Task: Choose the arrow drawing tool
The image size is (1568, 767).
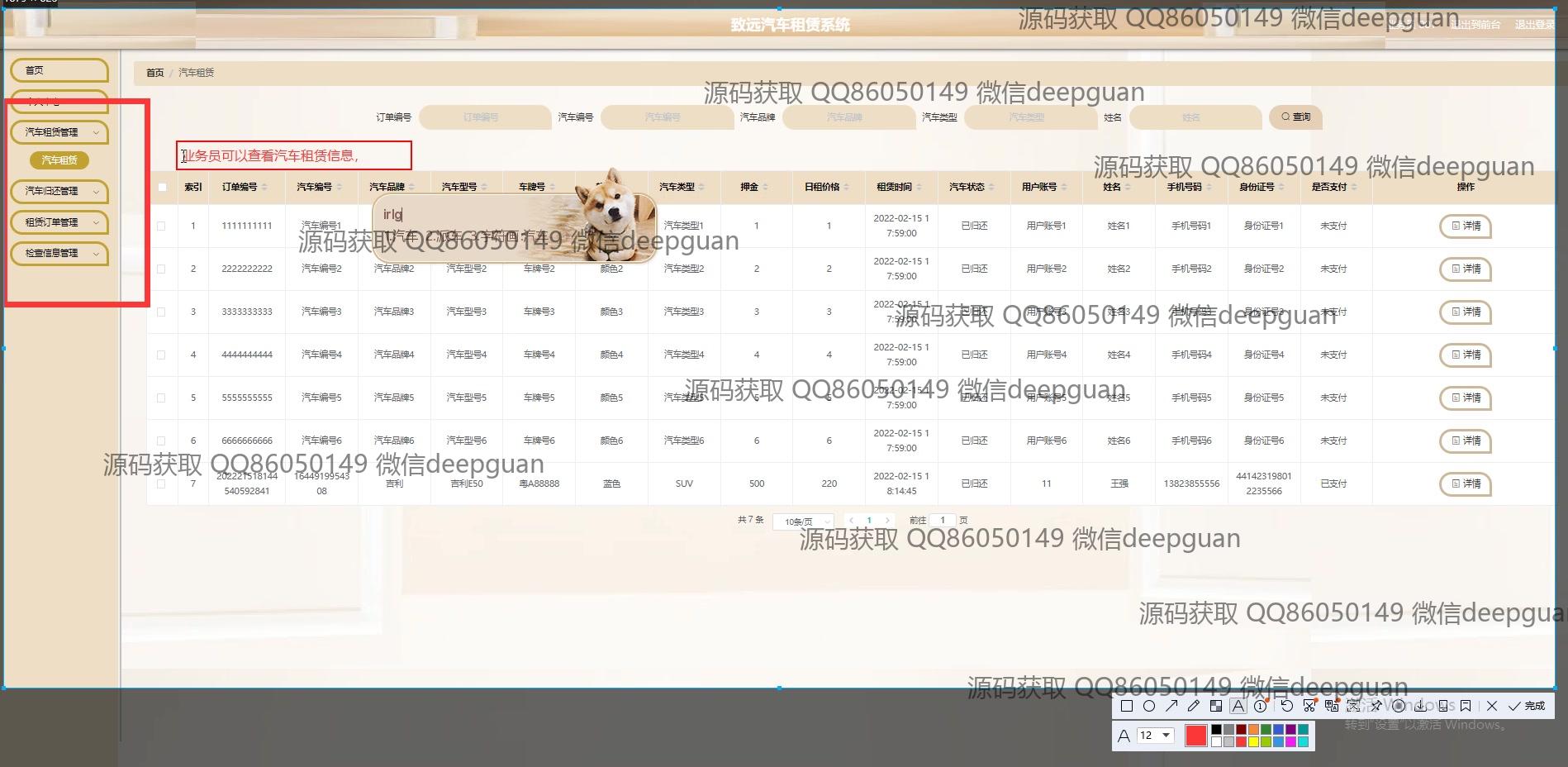Action: click(1171, 706)
